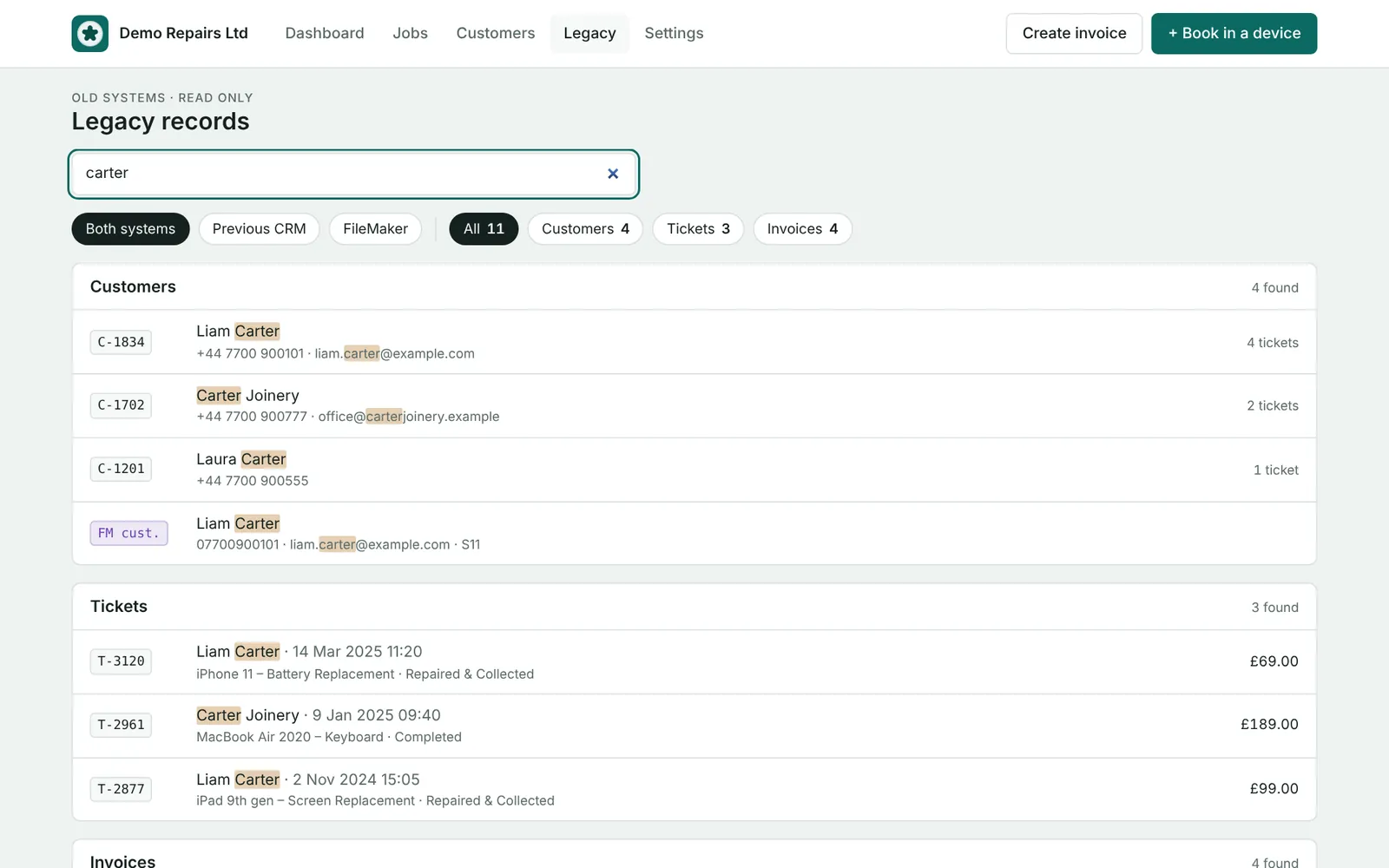Image resolution: width=1389 pixels, height=868 pixels.
Task: Open ticket T-2961 badge
Action: (121, 725)
